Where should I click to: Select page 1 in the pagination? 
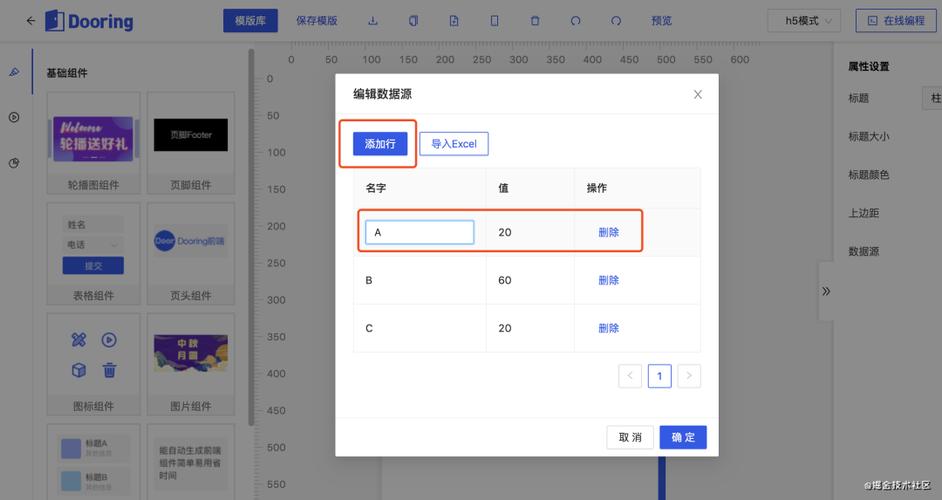(659, 376)
